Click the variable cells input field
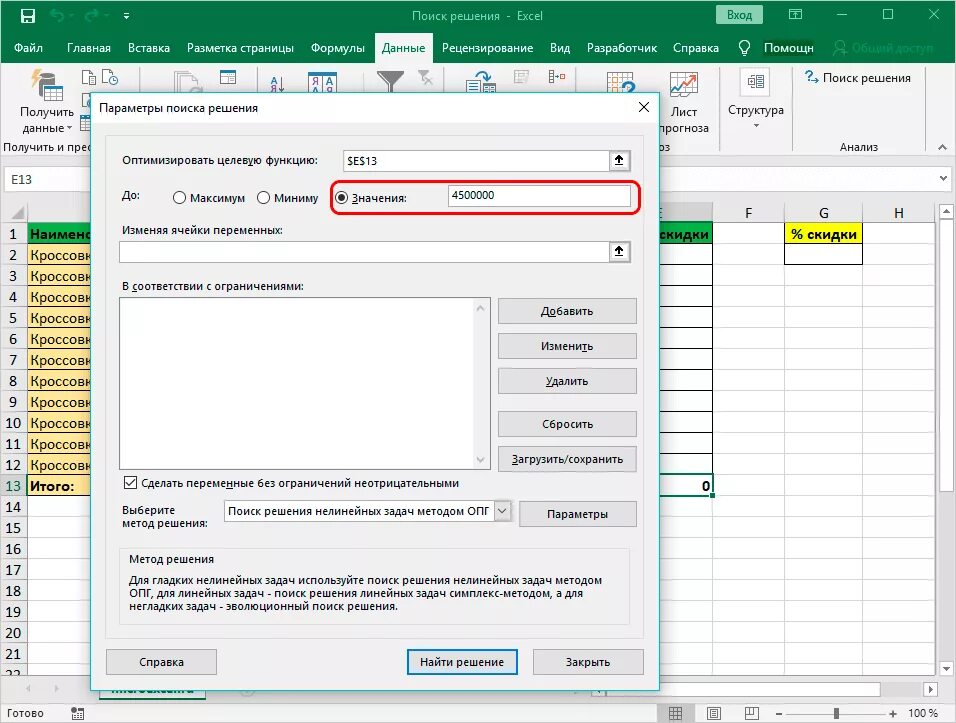 pyautogui.click(x=364, y=252)
